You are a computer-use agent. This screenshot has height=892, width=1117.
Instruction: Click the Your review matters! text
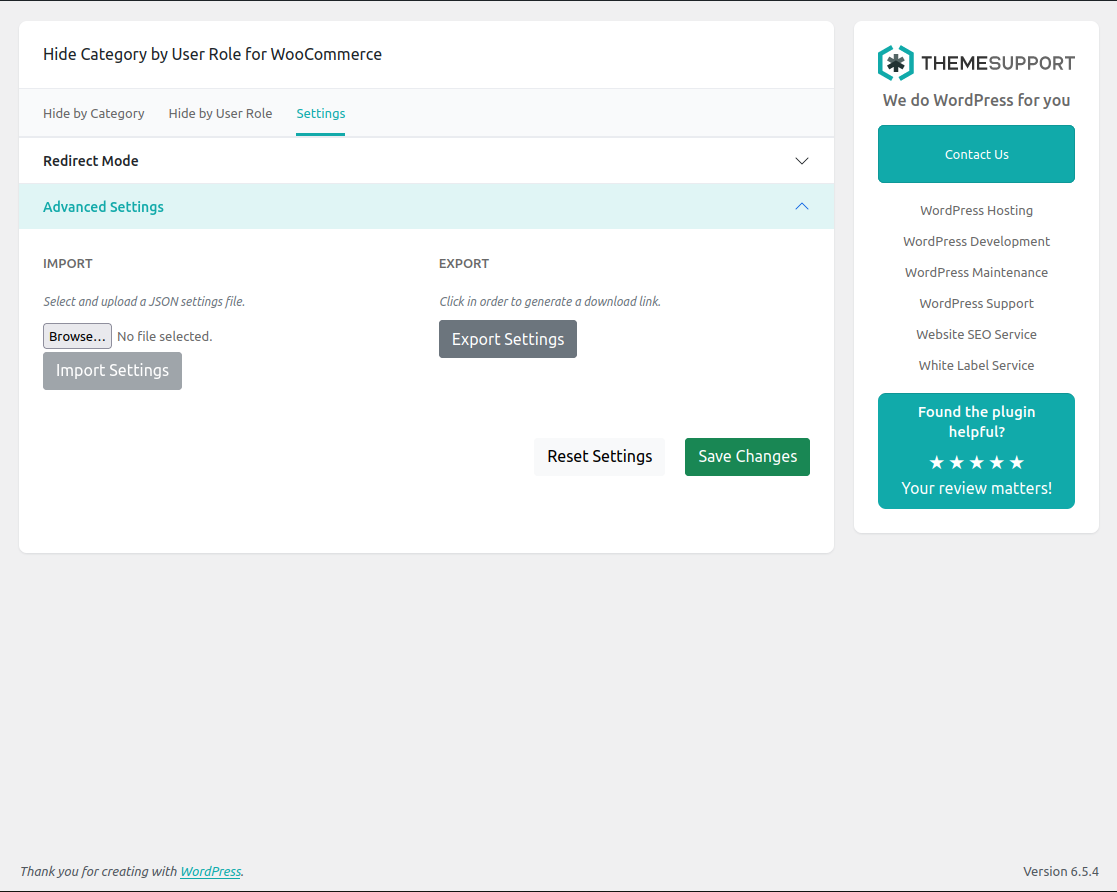point(976,489)
